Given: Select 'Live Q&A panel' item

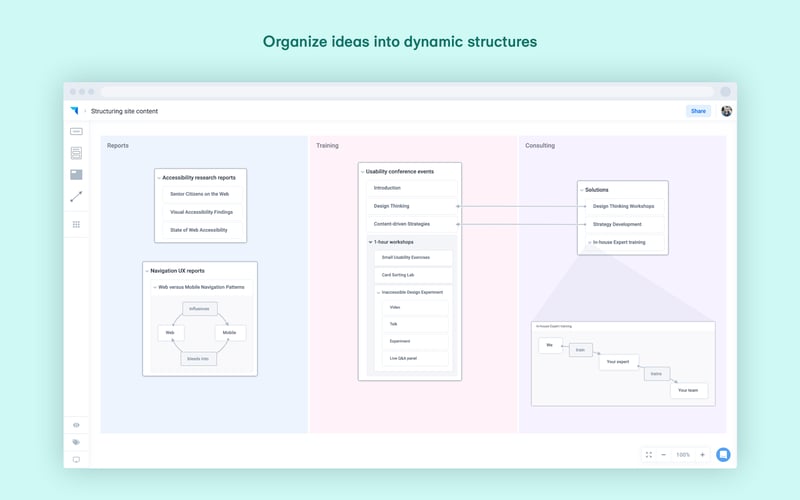Looking at the screenshot, I should (x=415, y=358).
